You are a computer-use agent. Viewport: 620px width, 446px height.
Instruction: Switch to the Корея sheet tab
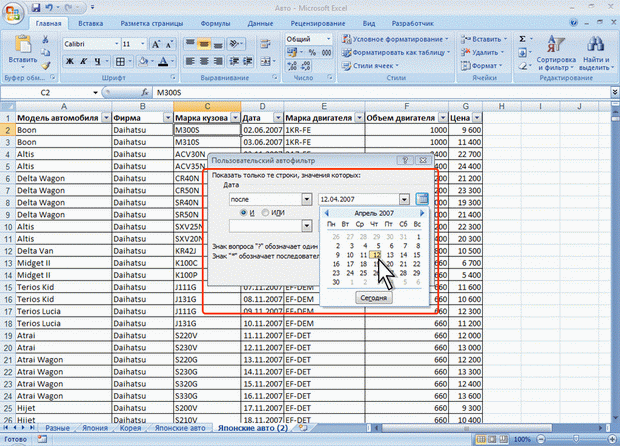pyautogui.click(x=130, y=428)
